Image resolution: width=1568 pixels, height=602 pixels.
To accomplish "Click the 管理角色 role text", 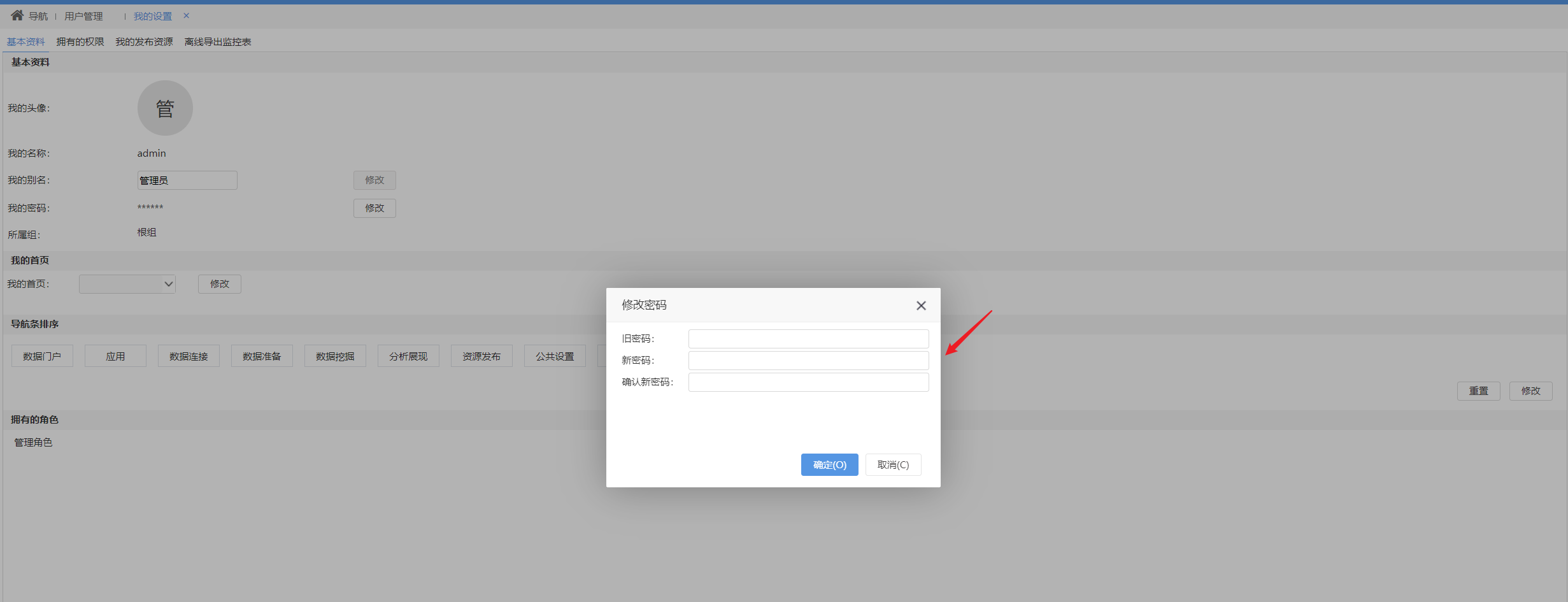I will tap(33, 442).
